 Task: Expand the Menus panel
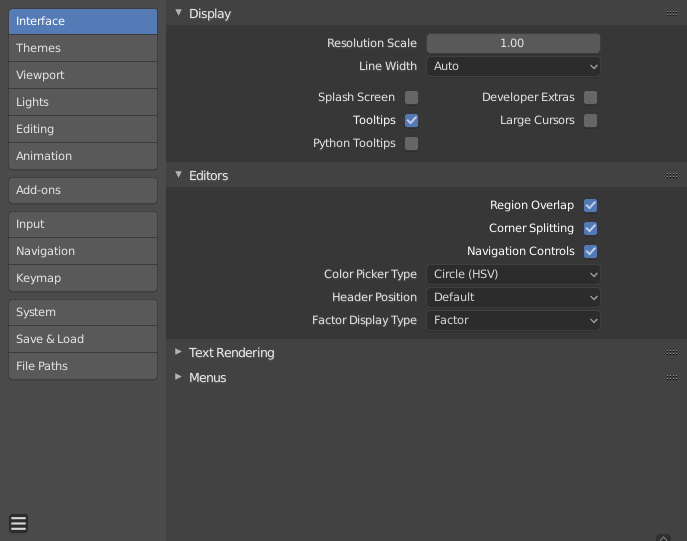[178, 377]
